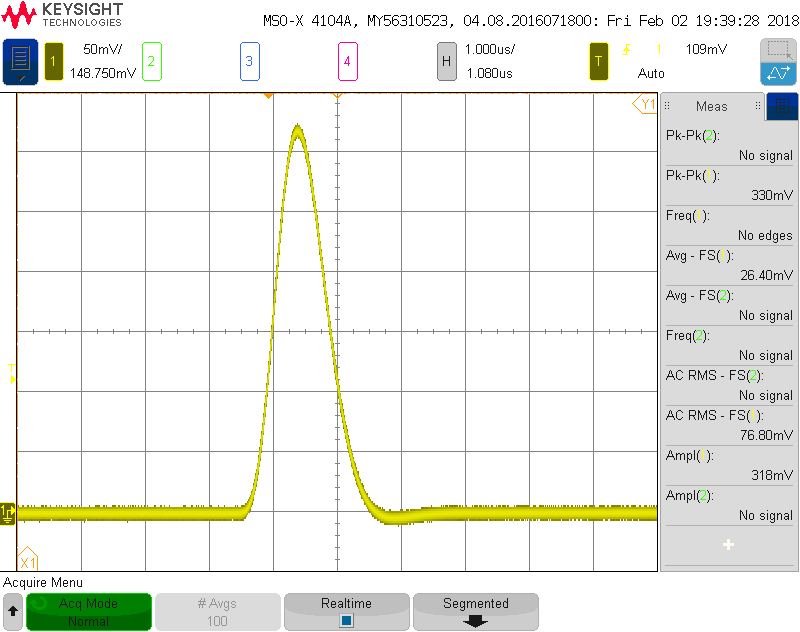The width and height of the screenshot is (800, 632).
Task: Select Pk-Pk(2) measurement entry
Action: click(729, 145)
